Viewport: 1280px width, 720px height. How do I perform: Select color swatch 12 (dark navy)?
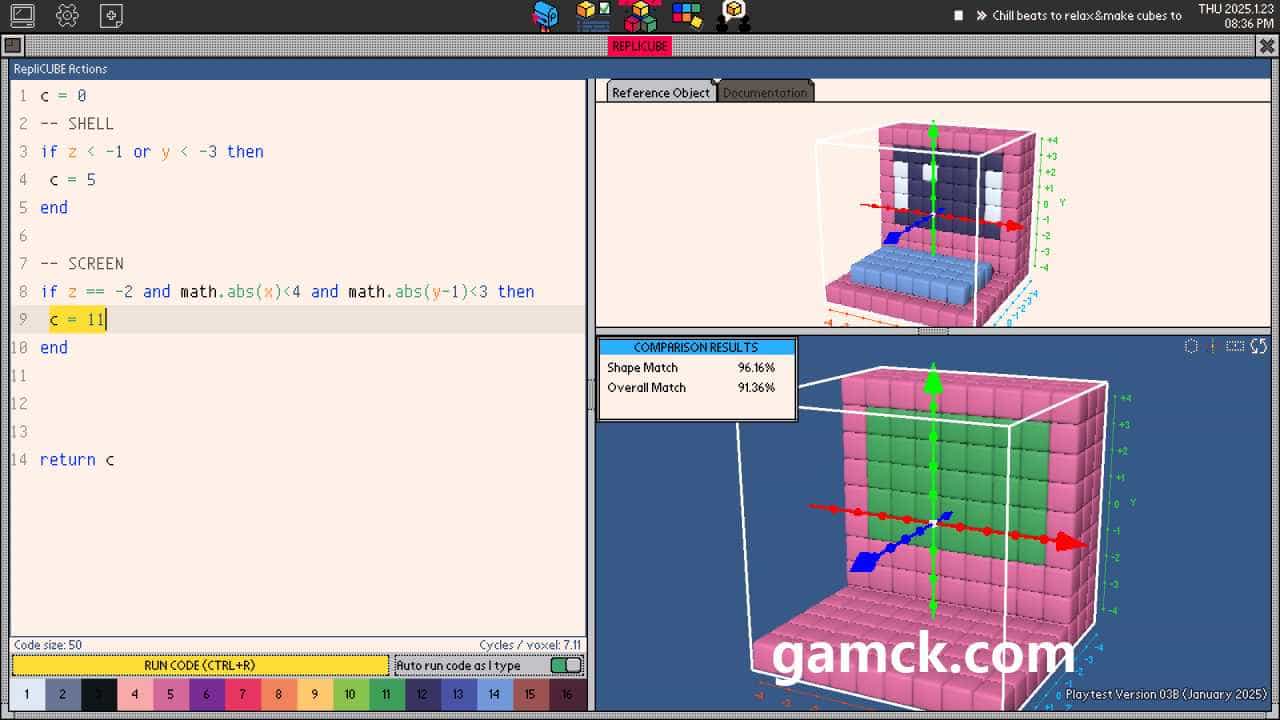coord(423,694)
